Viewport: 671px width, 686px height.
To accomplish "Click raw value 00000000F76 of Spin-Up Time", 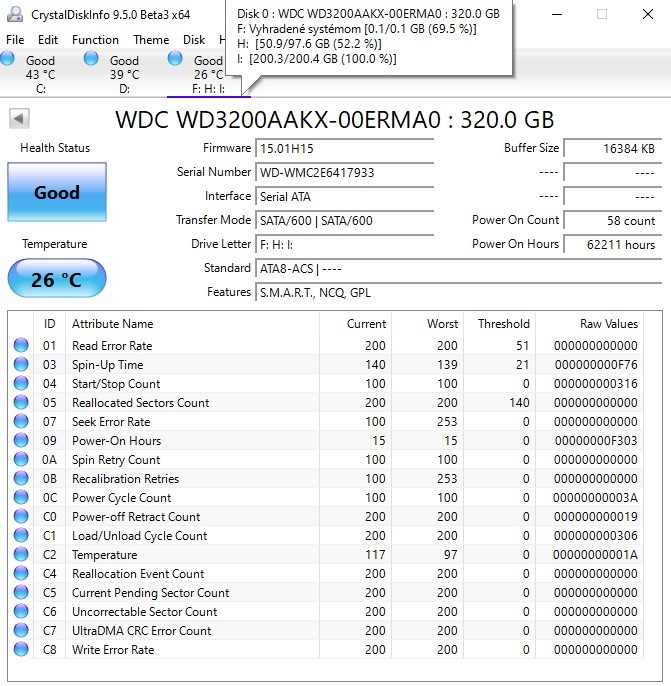I will pyautogui.click(x=596, y=364).
